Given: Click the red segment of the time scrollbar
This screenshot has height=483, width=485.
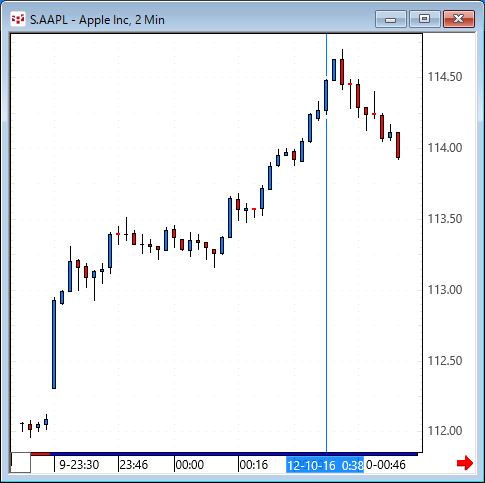Looking at the screenshot, I should pos(40,454).
